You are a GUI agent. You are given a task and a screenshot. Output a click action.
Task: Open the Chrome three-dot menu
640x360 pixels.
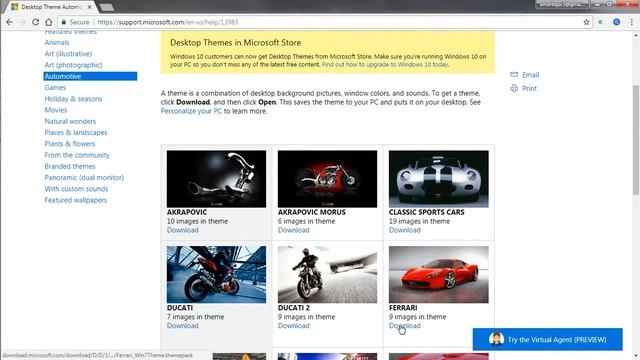click(x=631, y=22)
